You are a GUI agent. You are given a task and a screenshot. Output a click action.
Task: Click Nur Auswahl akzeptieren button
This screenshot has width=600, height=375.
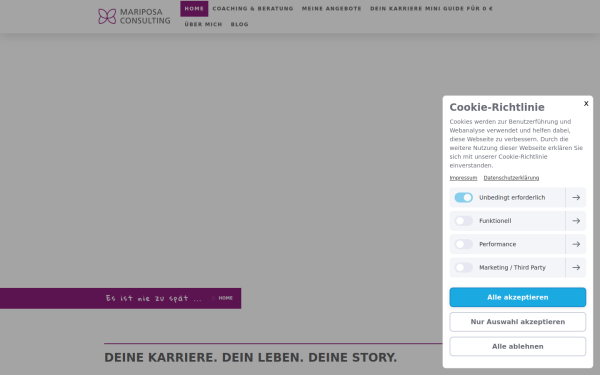pos(517,322)
